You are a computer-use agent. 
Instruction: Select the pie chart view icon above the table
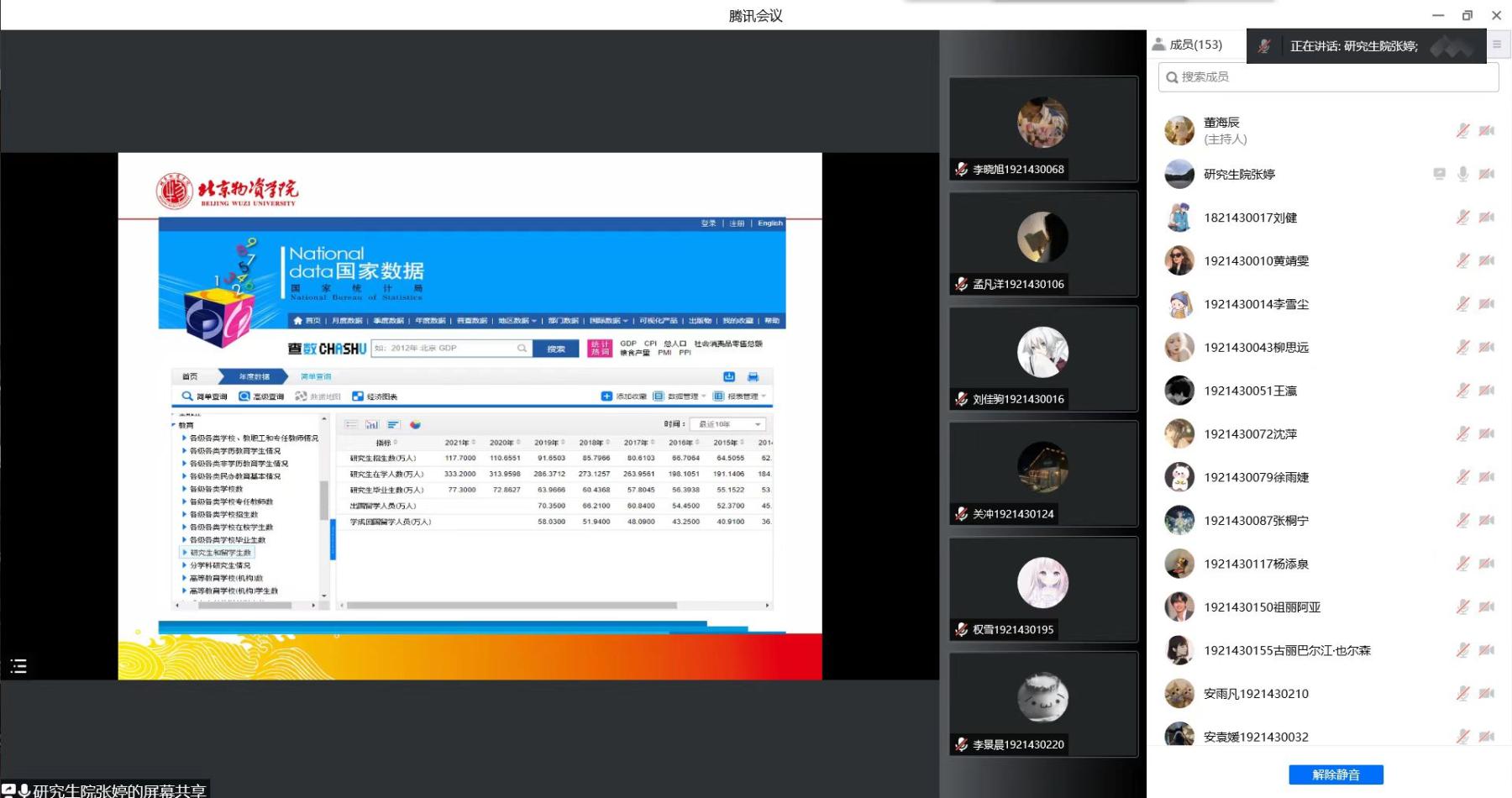tap(415, 425)
